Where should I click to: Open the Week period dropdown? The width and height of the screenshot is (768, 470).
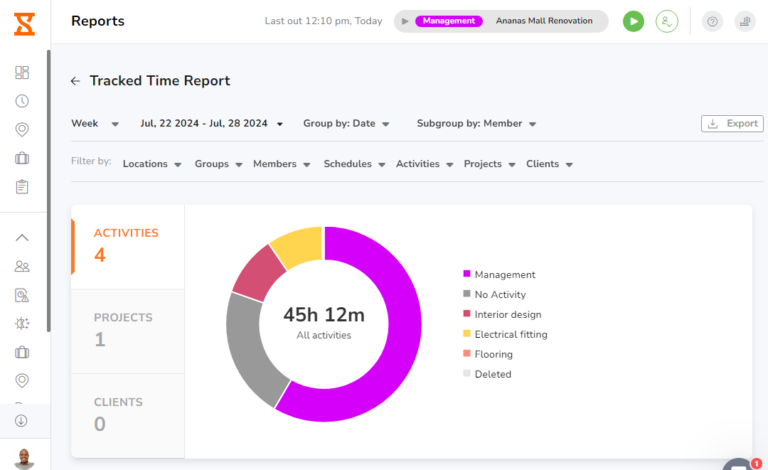(95, 124)
